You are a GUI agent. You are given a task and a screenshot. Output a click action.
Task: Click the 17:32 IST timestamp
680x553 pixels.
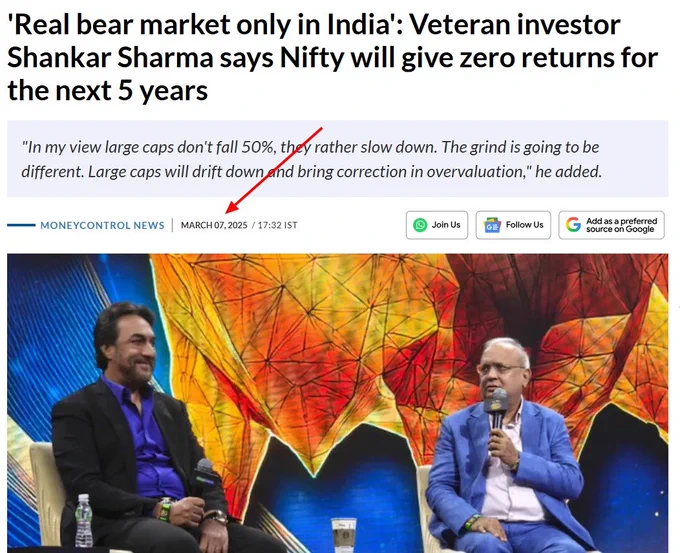pyautogui.click(x=278, y=225)
